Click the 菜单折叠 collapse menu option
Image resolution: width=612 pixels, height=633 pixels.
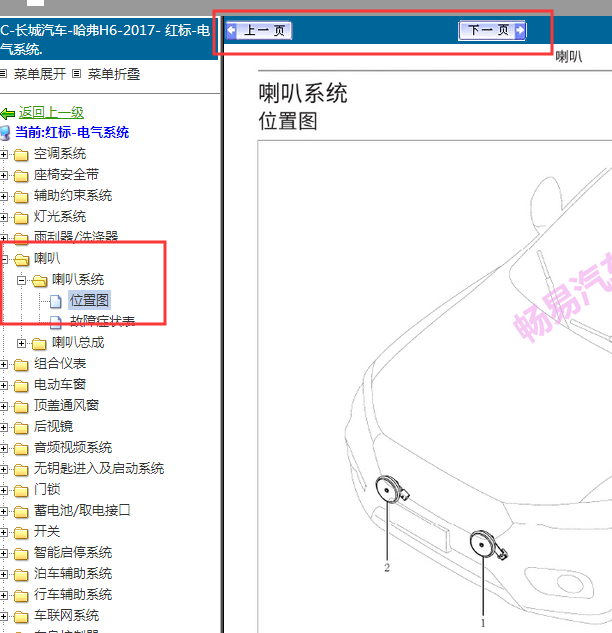(114, 74)
